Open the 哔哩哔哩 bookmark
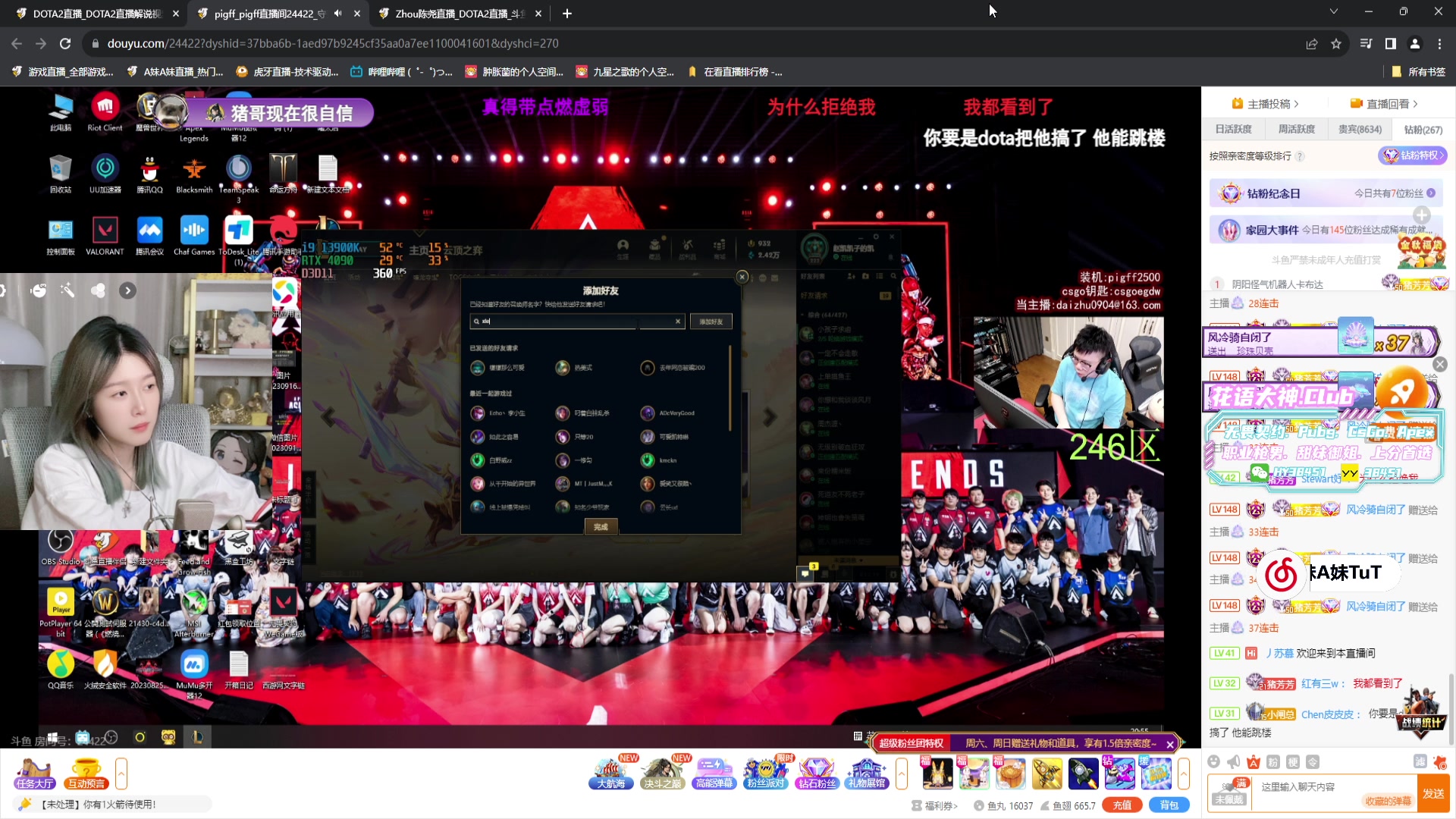This screenshot has width=1456, height=819. click(401, 72)
